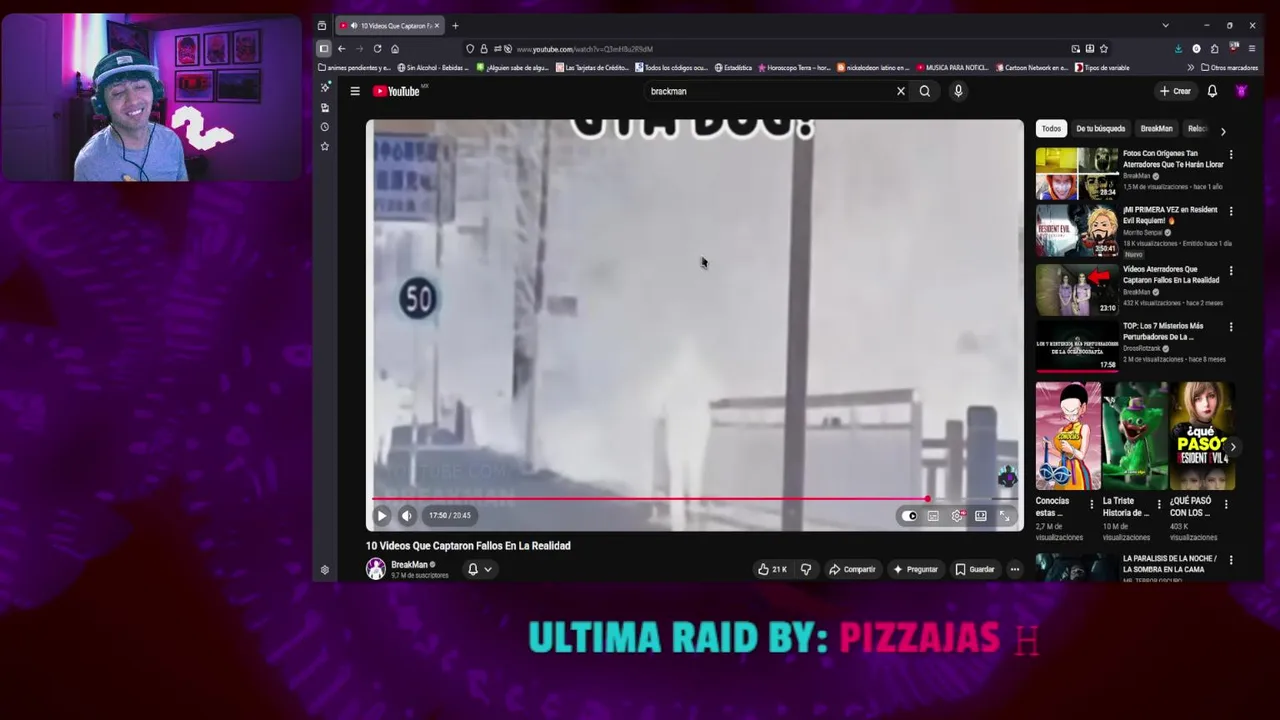
Task: Open 'TOP: Los 7 Misterios Más Perturbadores' title
Action: pyautogui.click(x=1163, y=331)
